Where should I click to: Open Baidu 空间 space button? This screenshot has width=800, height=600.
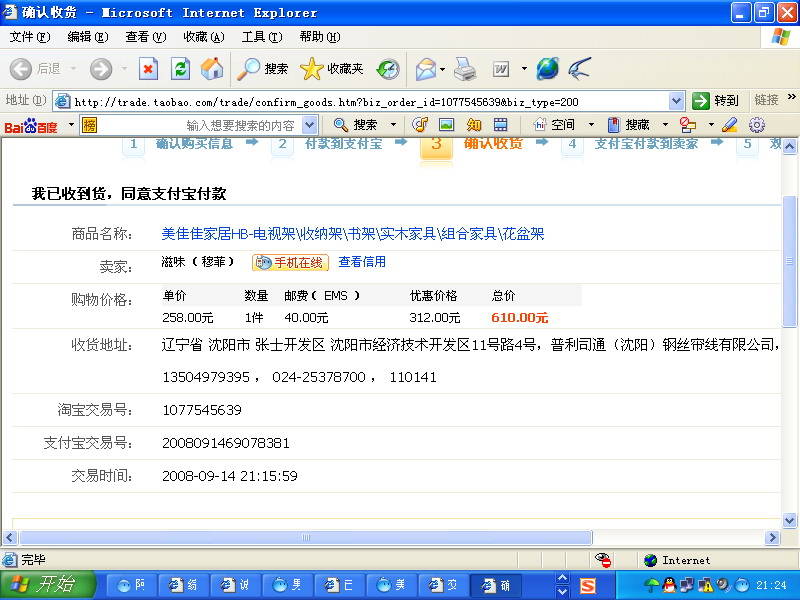pyautogui.click(x=554, y=124)
